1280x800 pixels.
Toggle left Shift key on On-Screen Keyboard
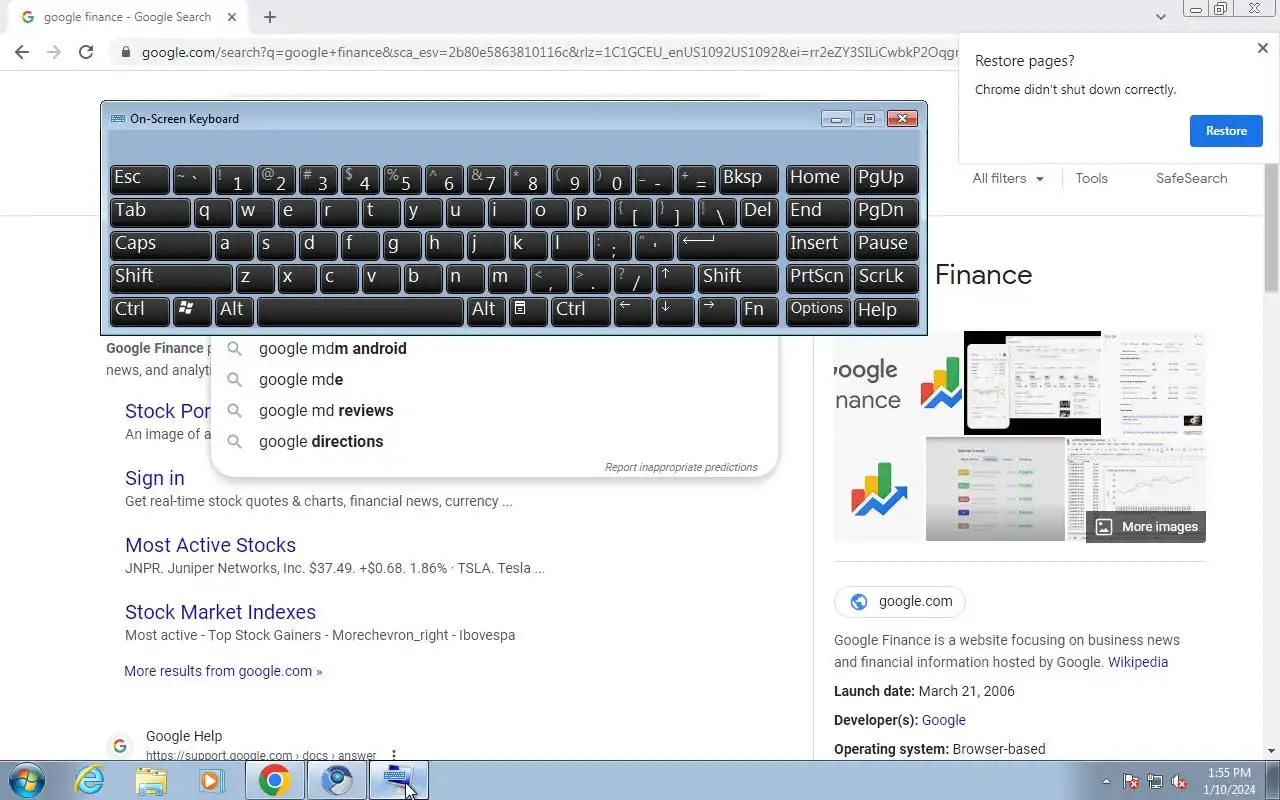click(171, 278)
